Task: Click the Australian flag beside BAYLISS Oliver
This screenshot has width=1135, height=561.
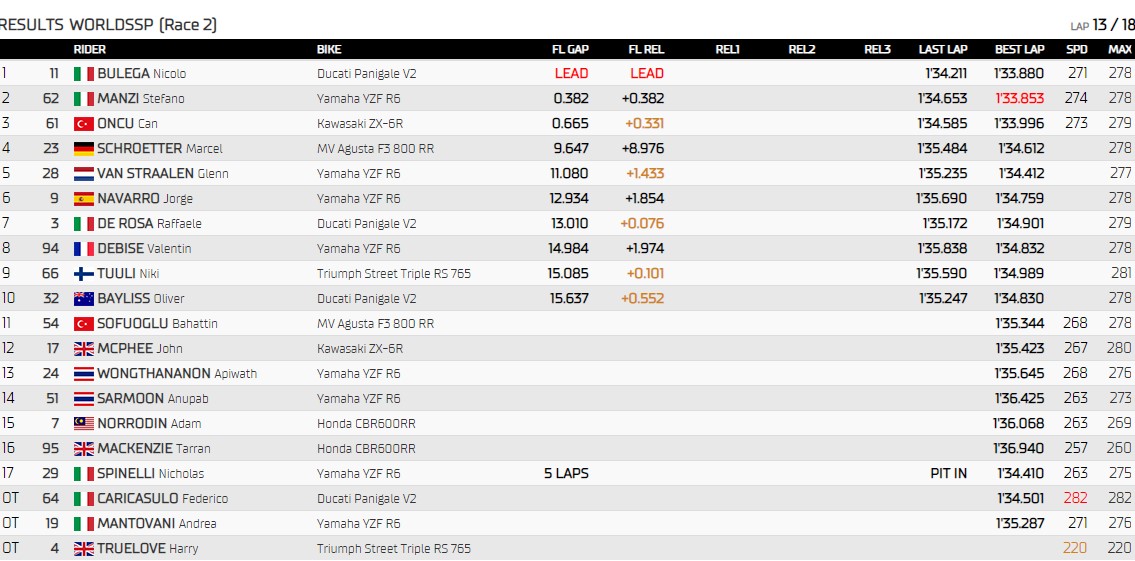Action: click(x=83, y=298)
